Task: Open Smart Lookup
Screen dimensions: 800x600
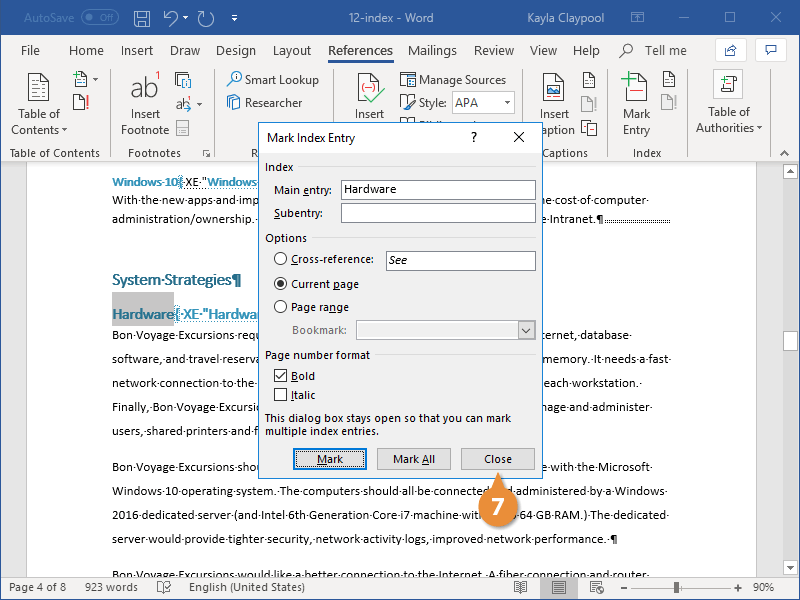Action: [x=272, y=79]
